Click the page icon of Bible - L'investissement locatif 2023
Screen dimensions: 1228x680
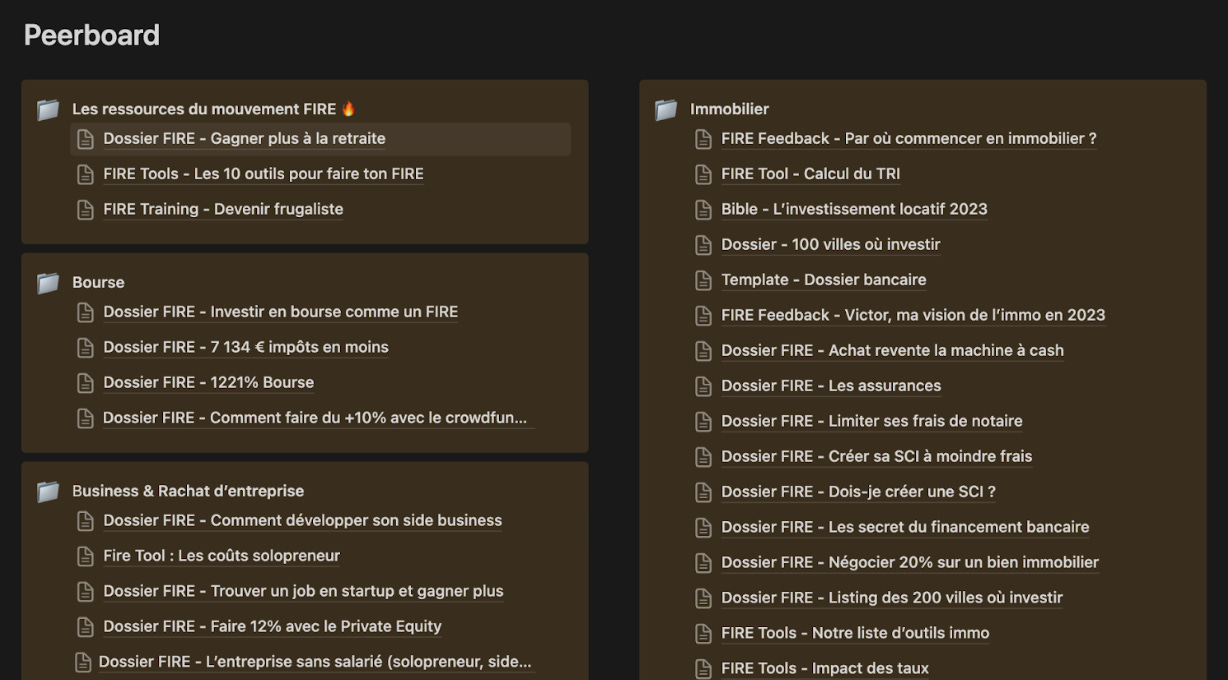coord(704,209)
